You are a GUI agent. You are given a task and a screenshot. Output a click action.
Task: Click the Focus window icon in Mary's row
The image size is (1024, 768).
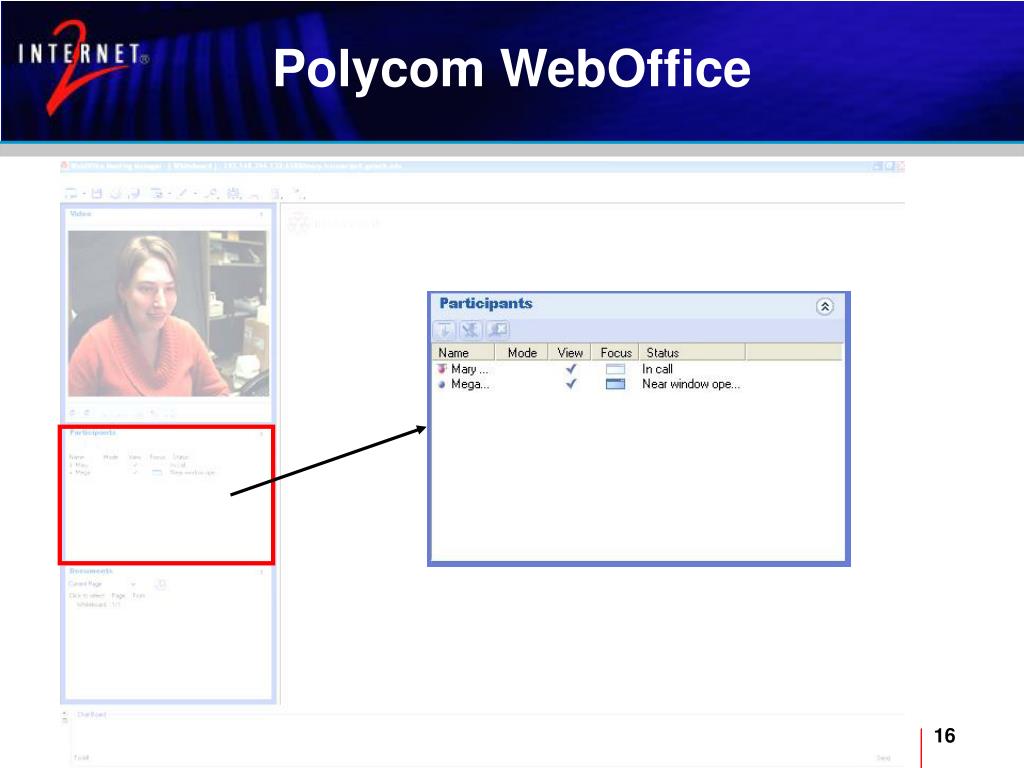point(615,369)
